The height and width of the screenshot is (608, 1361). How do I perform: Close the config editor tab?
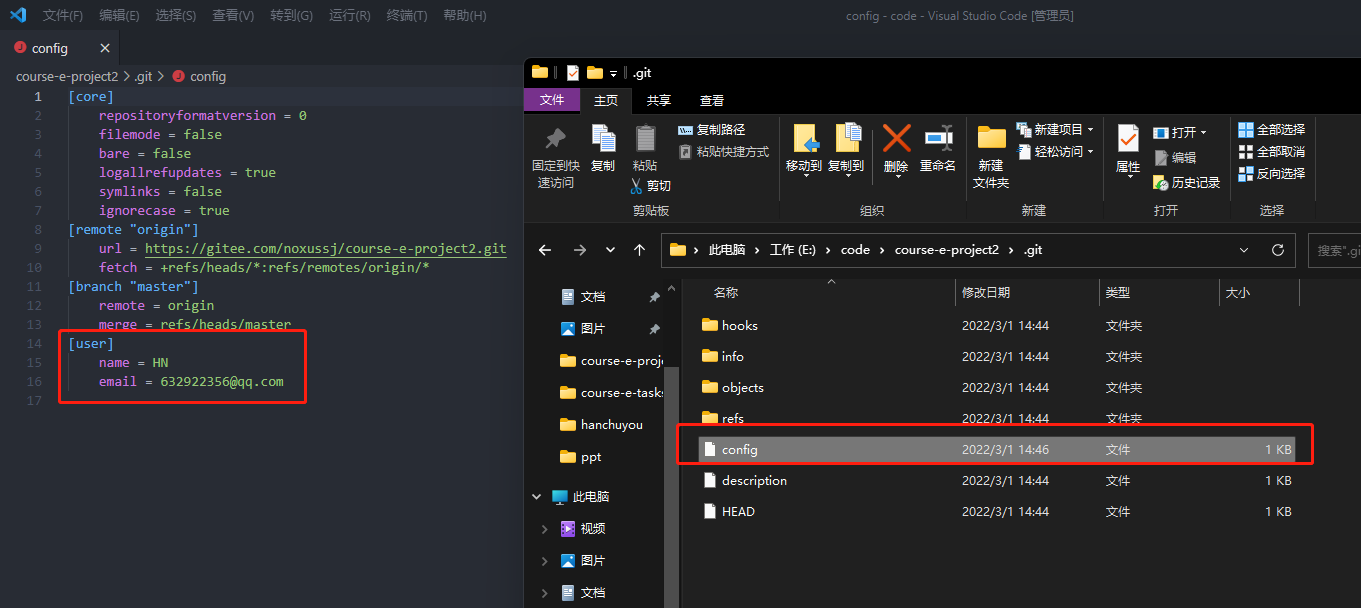click(x=105, y=48)
